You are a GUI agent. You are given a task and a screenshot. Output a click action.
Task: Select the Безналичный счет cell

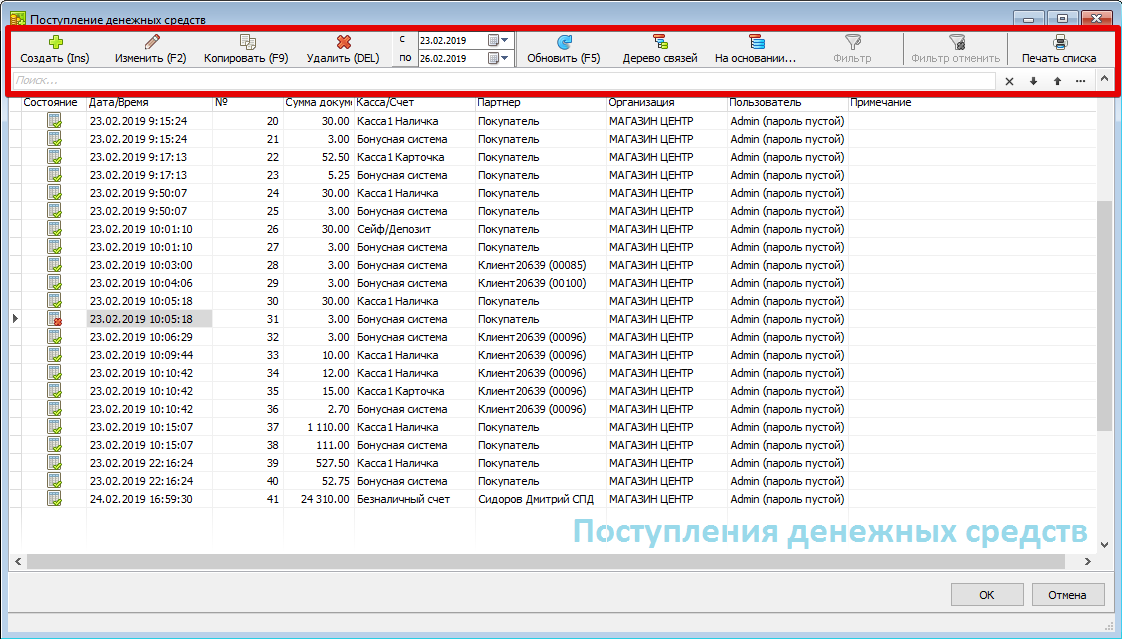coord(414,499)
